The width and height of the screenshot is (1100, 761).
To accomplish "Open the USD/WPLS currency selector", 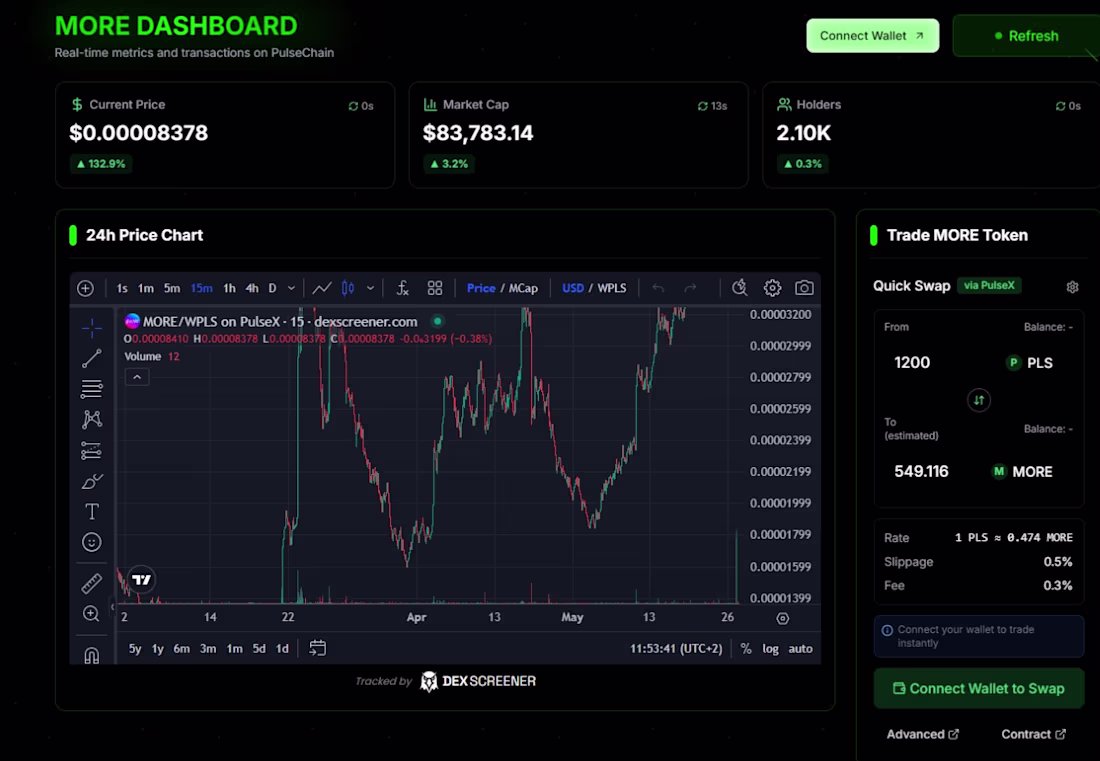I will pos(594,288).
